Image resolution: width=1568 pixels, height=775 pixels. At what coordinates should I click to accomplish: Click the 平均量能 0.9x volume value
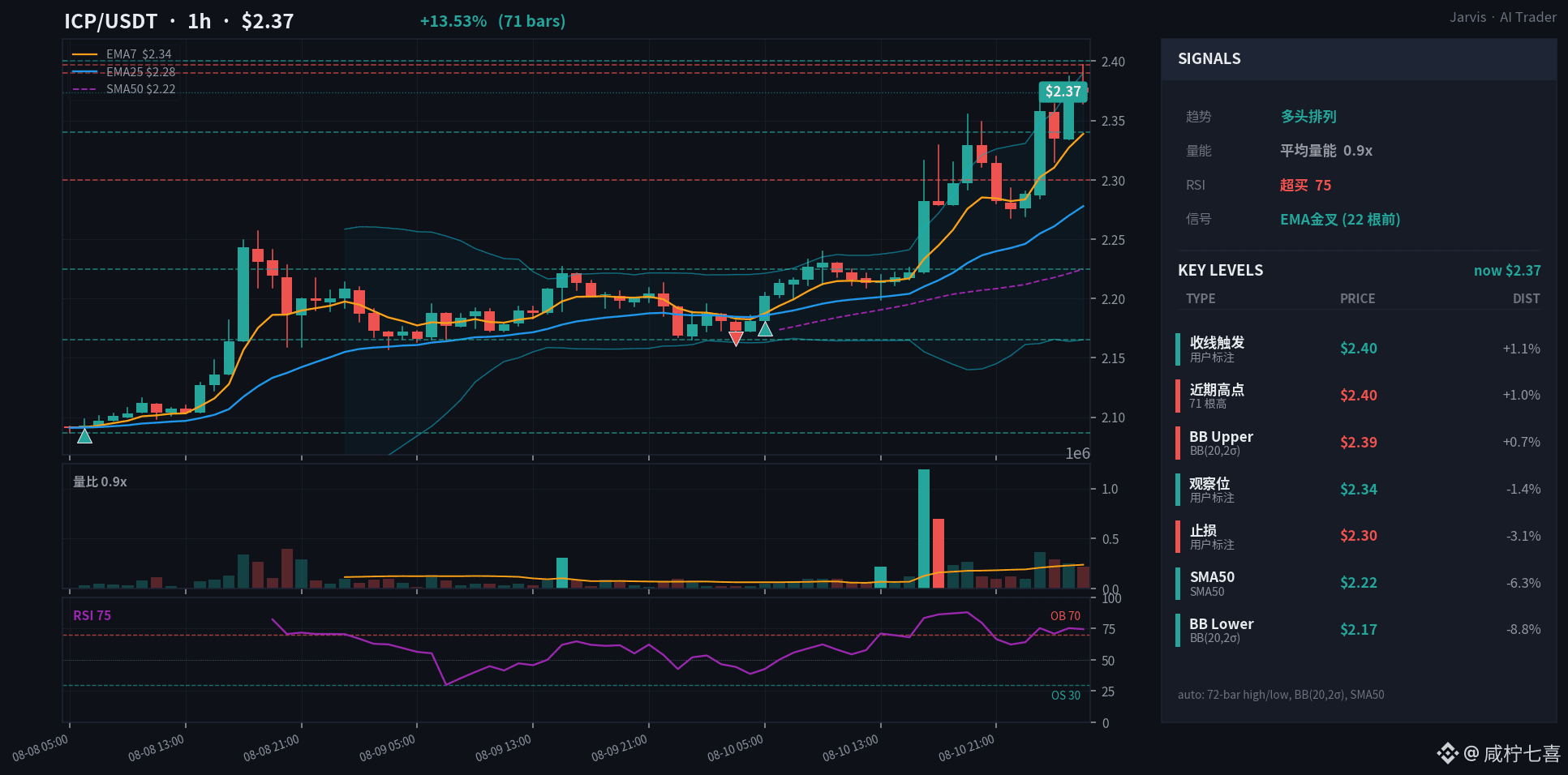[1326, 151]
